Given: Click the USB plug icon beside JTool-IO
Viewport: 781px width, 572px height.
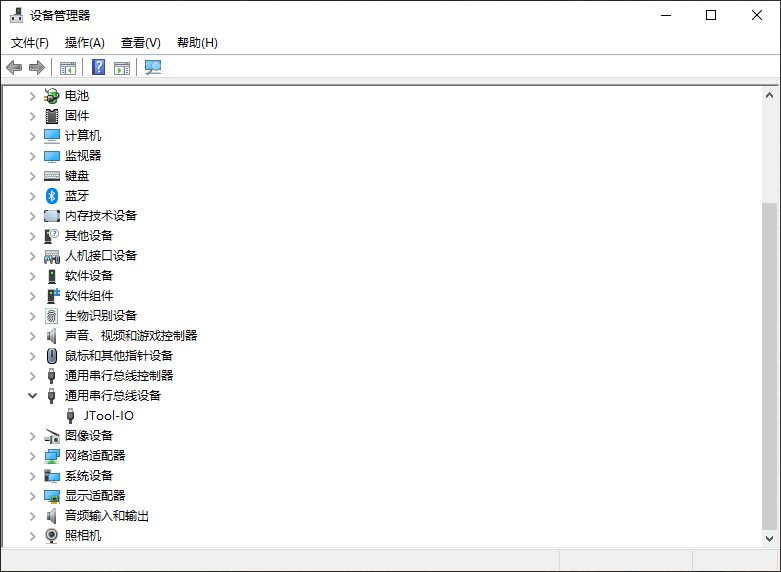Looking at the screenshot, I should [x=70, y=416].
